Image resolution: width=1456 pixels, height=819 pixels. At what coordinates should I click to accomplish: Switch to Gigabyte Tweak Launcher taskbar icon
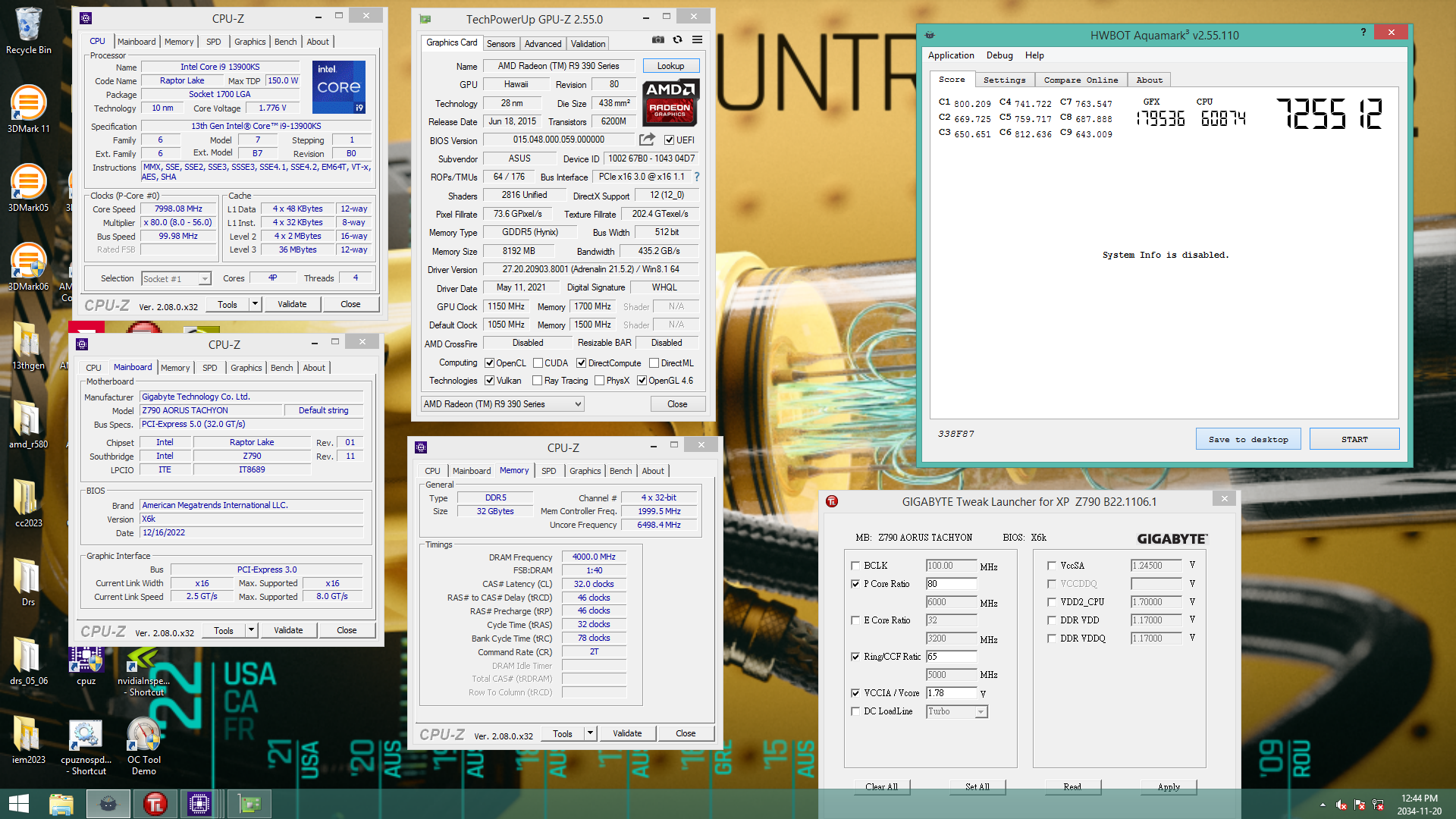pyautogui.click(x=155, y=804)
